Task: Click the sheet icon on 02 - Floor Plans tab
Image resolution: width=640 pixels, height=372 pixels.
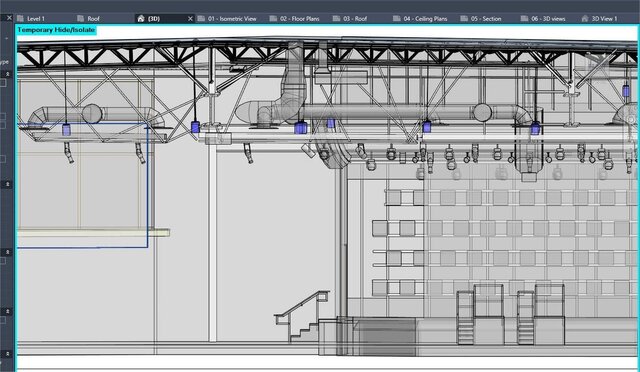Action: tap(273, 19)
